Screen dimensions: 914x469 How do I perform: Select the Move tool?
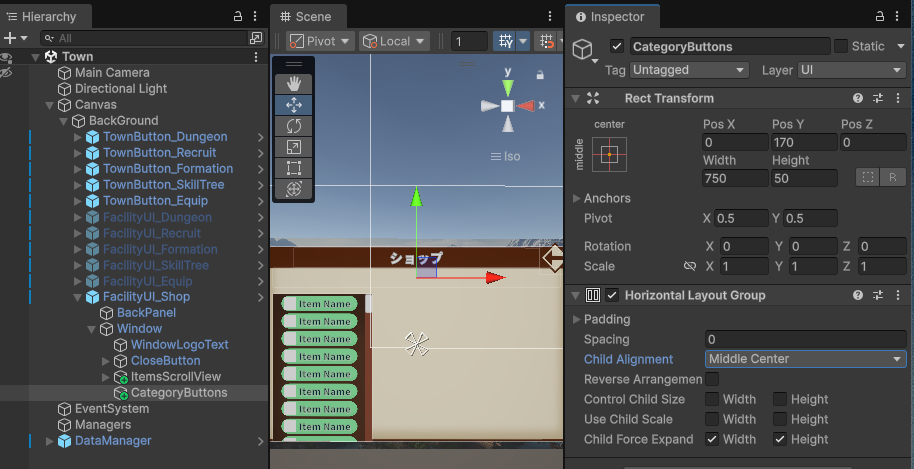tap(294, 104)
